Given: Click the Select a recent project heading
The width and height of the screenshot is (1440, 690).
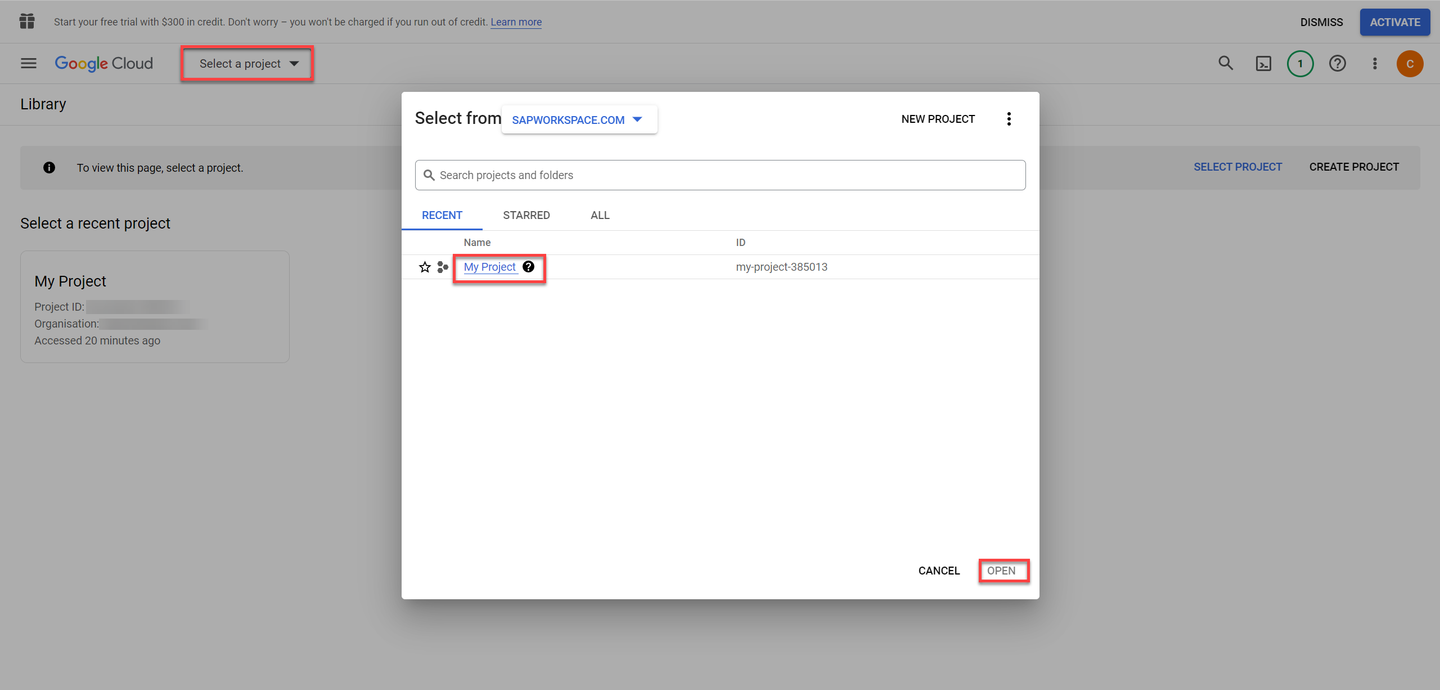Looking at the screenshot, I should [x=95, y=223].
